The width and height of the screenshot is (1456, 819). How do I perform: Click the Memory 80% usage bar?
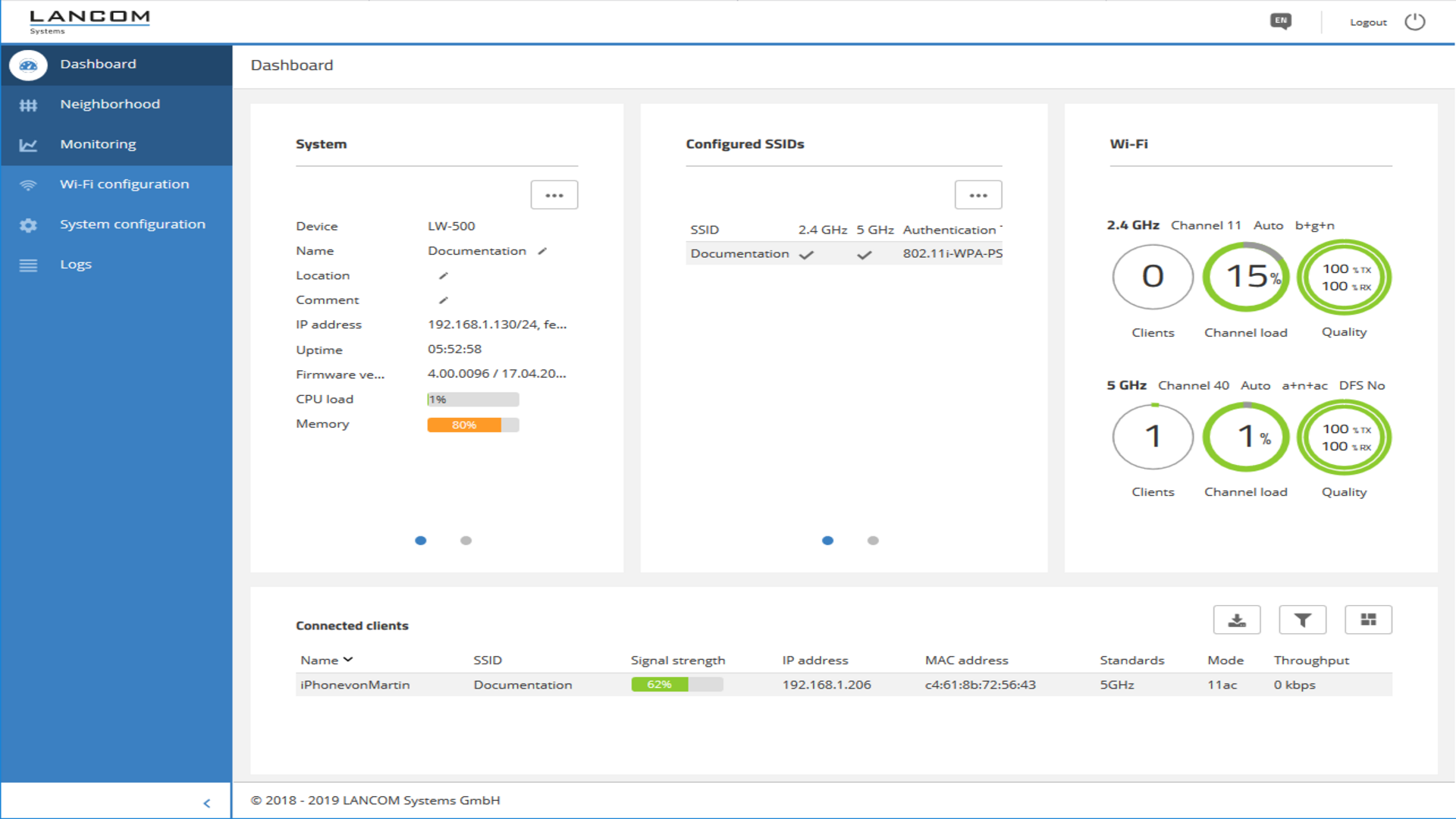point(472,425)
